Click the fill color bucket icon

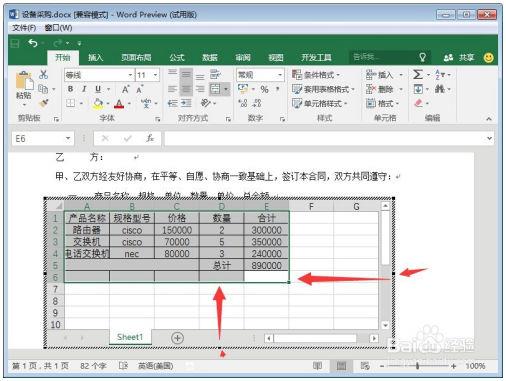click(x=98, y=104)
